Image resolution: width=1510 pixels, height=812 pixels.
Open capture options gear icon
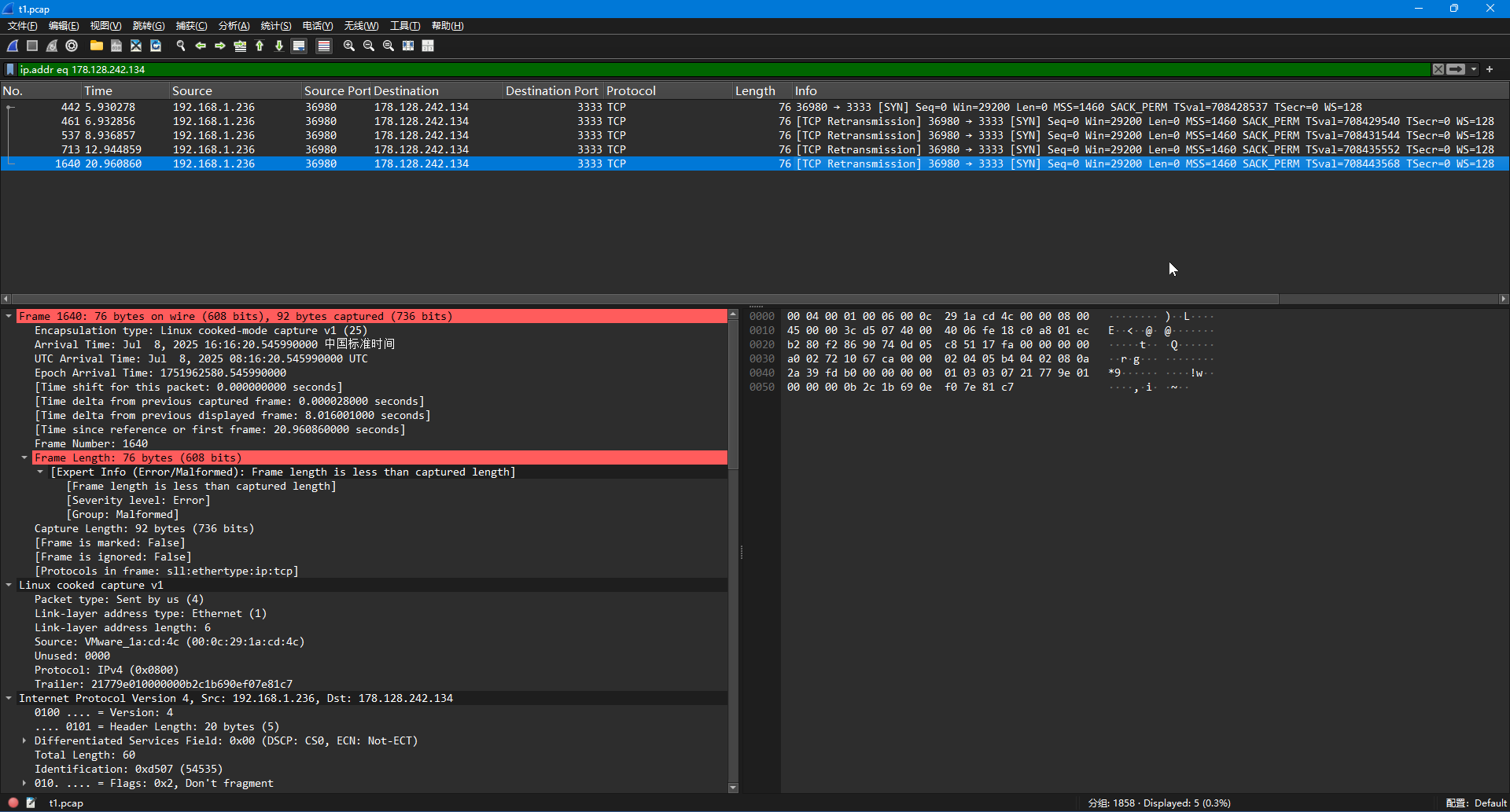click(72, 46)
